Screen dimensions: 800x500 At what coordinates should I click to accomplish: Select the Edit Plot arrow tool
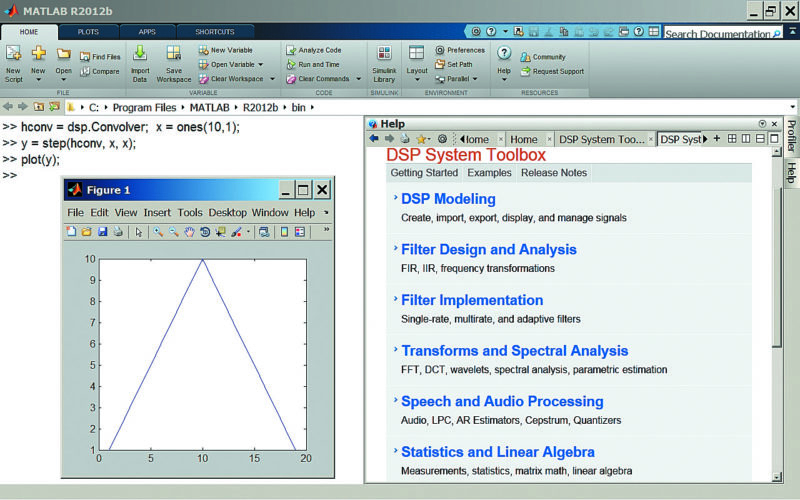click(139, 232)
